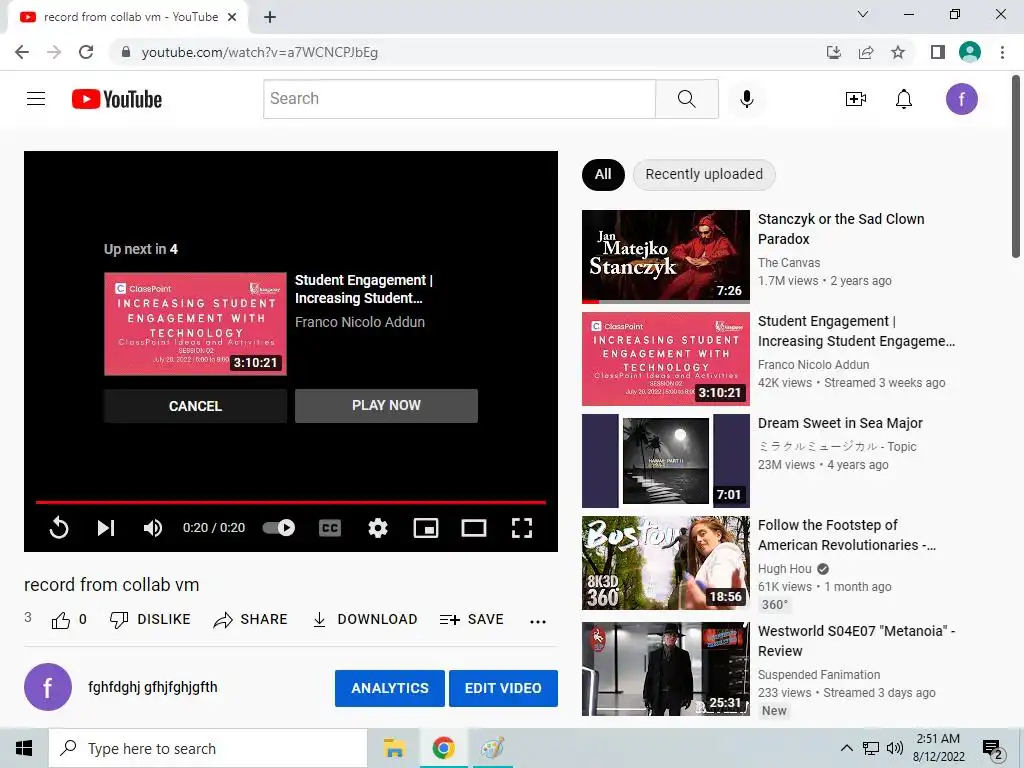Open account avatar menu in header
Image resolution: width=1024 pixels, height=768 pixels.
pyautogui.click(x=961, y=99)
